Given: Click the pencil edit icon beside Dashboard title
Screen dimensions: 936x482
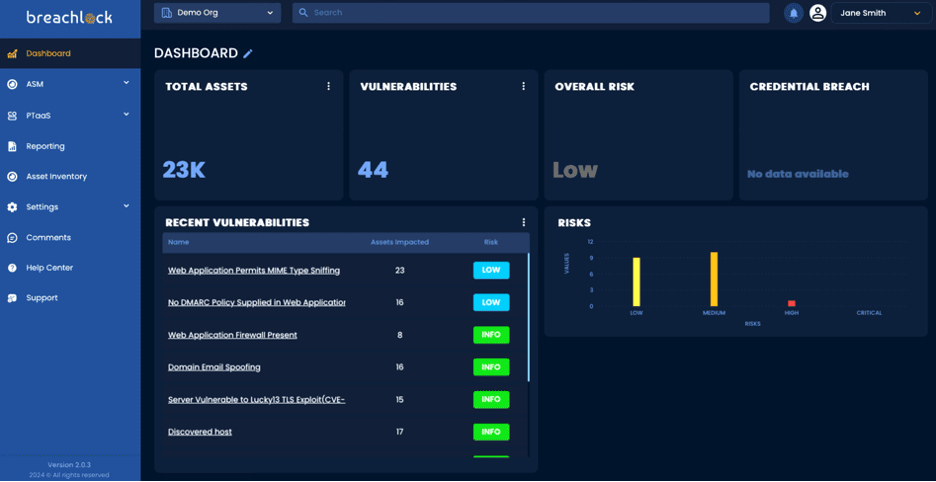Looking at the screenshot, I should click(248, 54).
